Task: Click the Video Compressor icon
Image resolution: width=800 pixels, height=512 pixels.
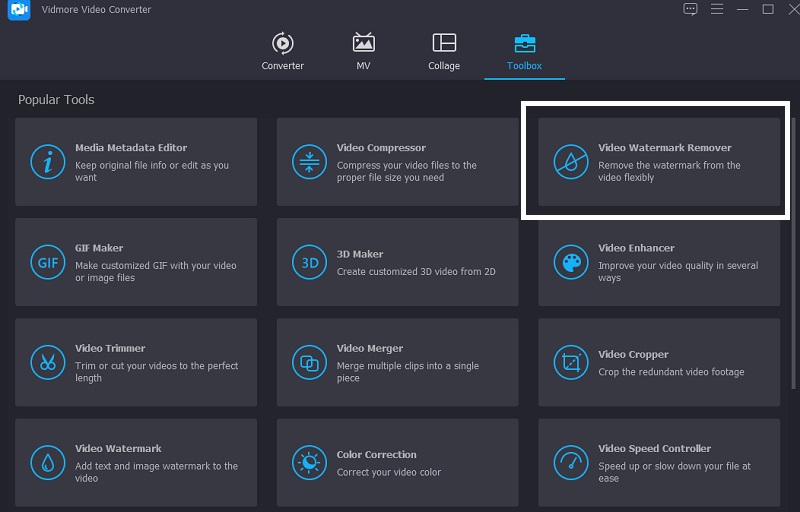Action: point(308,162)
